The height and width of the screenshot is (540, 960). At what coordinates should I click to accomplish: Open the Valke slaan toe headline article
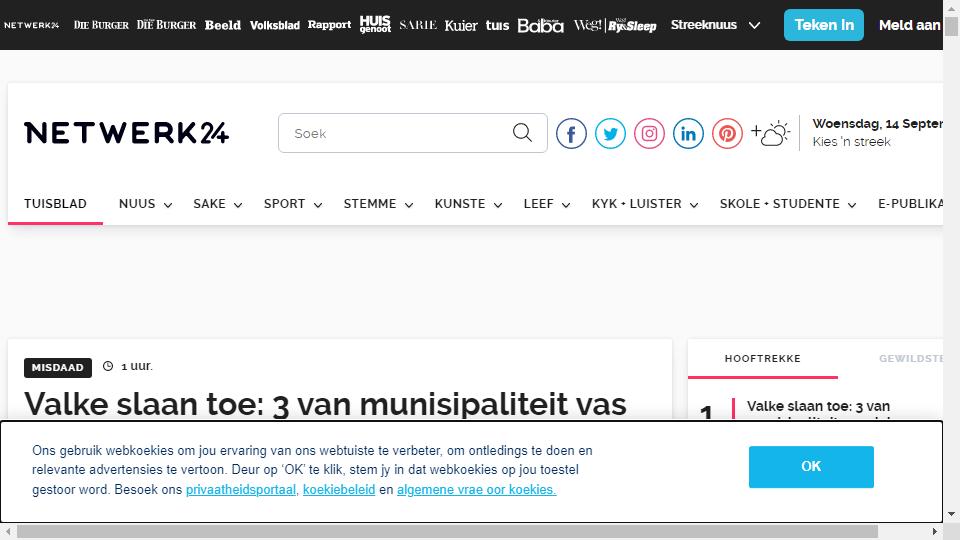[x=325, y=404]
